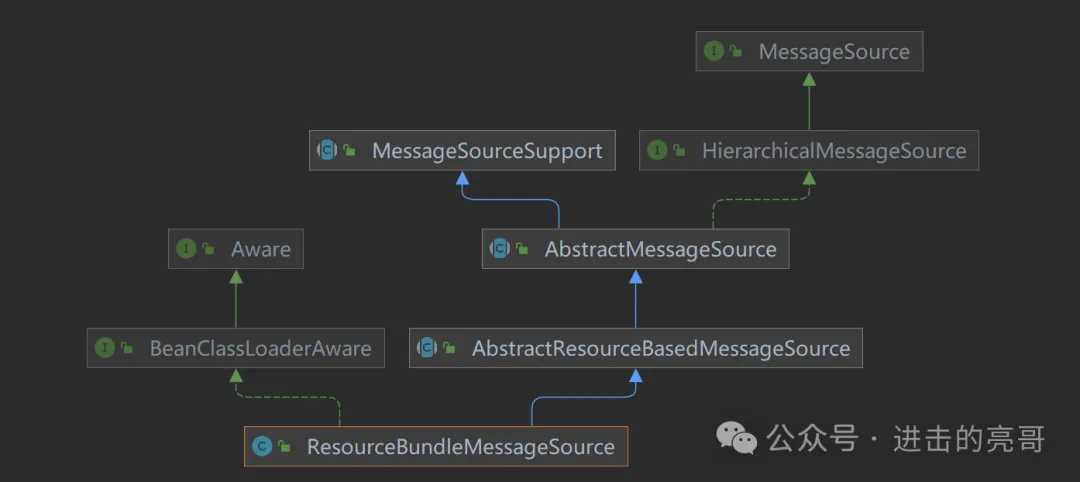Click the lock icon on MessageSourceSupport
The image size is (1080, 482).
click(x=350, y=151)
